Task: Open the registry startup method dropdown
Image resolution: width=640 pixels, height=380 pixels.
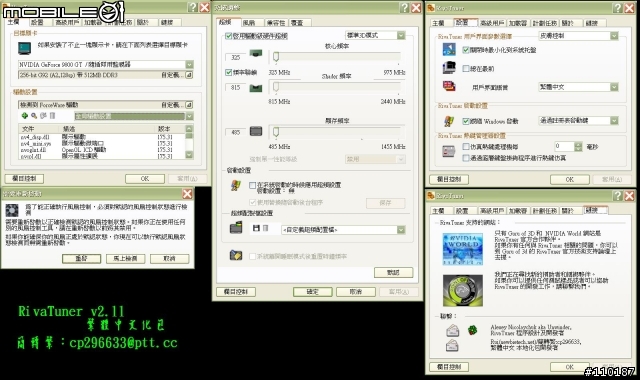Action: [614, 120]
